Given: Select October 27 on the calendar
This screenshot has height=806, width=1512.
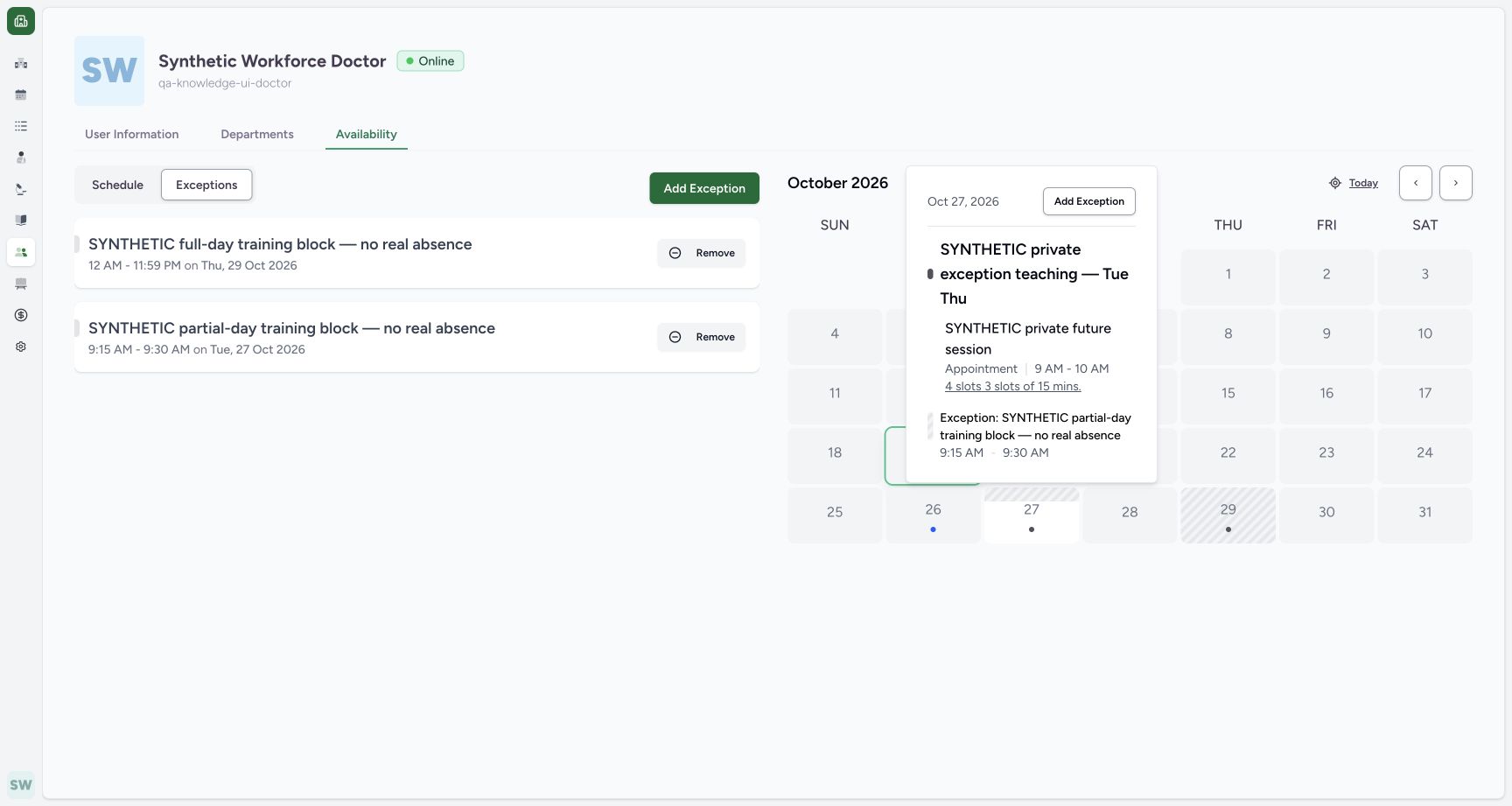Looking at the screenshot, I should (x=1032, y=515).
